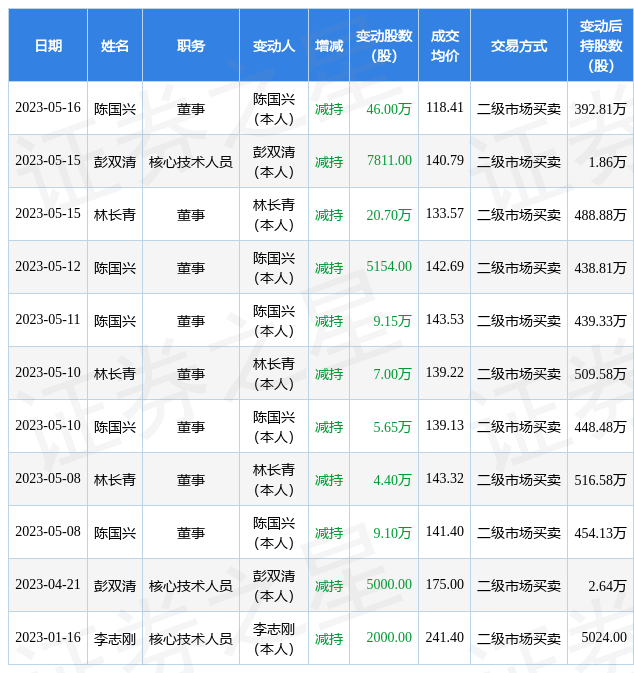Viewport: 634px width, 673px height.
Task: Click the holding value 5024.00
Action: coord(604,637)
